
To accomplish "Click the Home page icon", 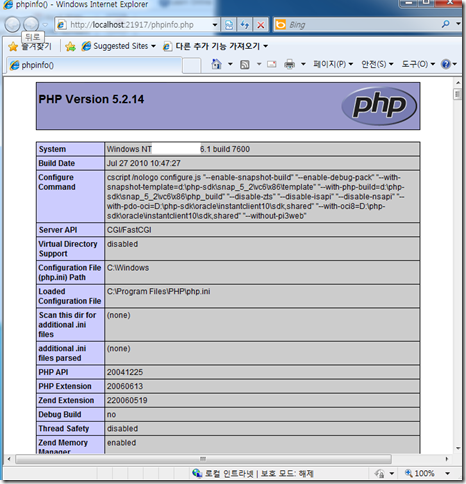I will pos(217,64).
